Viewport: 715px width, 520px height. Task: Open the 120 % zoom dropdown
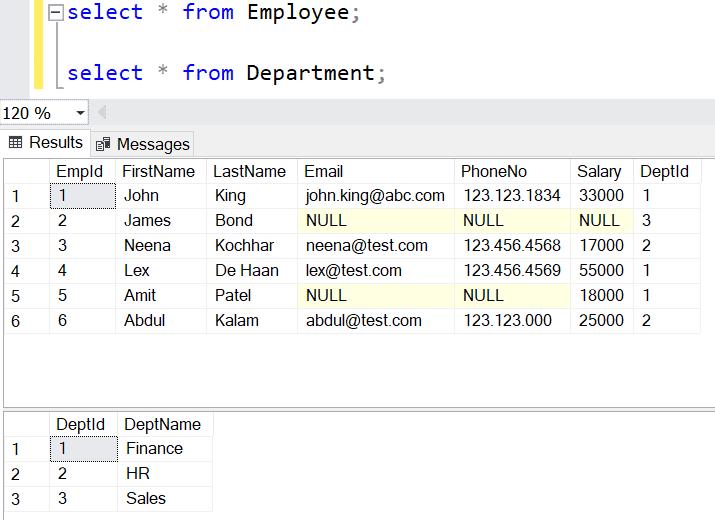(x=81, y=113)
